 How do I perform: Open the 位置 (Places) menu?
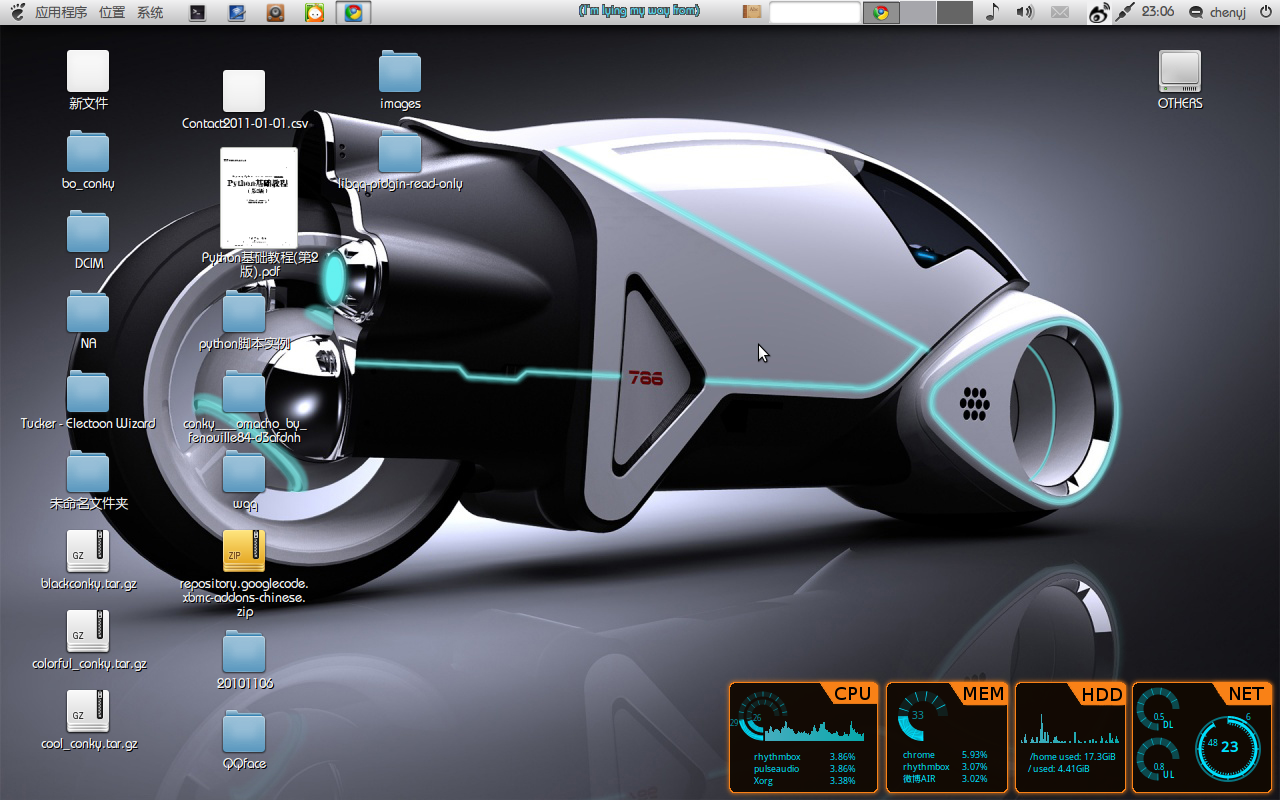[113, 12]
